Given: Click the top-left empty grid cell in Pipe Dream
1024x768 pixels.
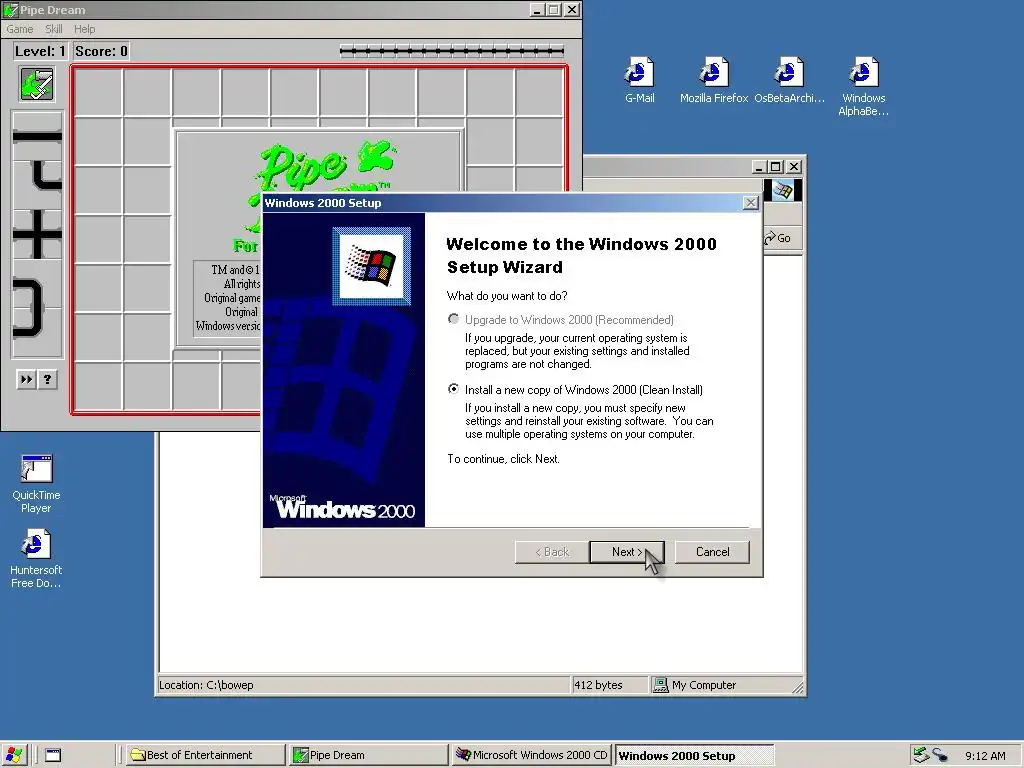Looking at the screenshot, I should pyautogui.click(x=99, y=93).
